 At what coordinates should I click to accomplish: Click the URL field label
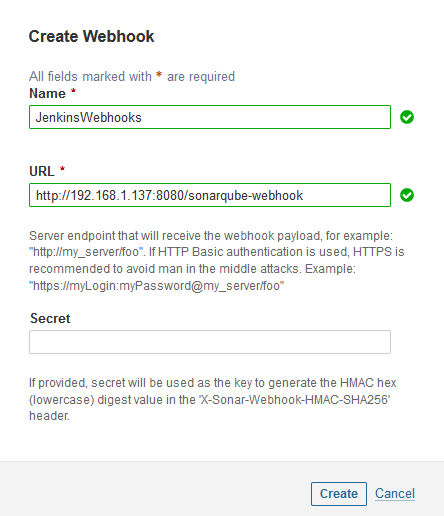point(42,171)
